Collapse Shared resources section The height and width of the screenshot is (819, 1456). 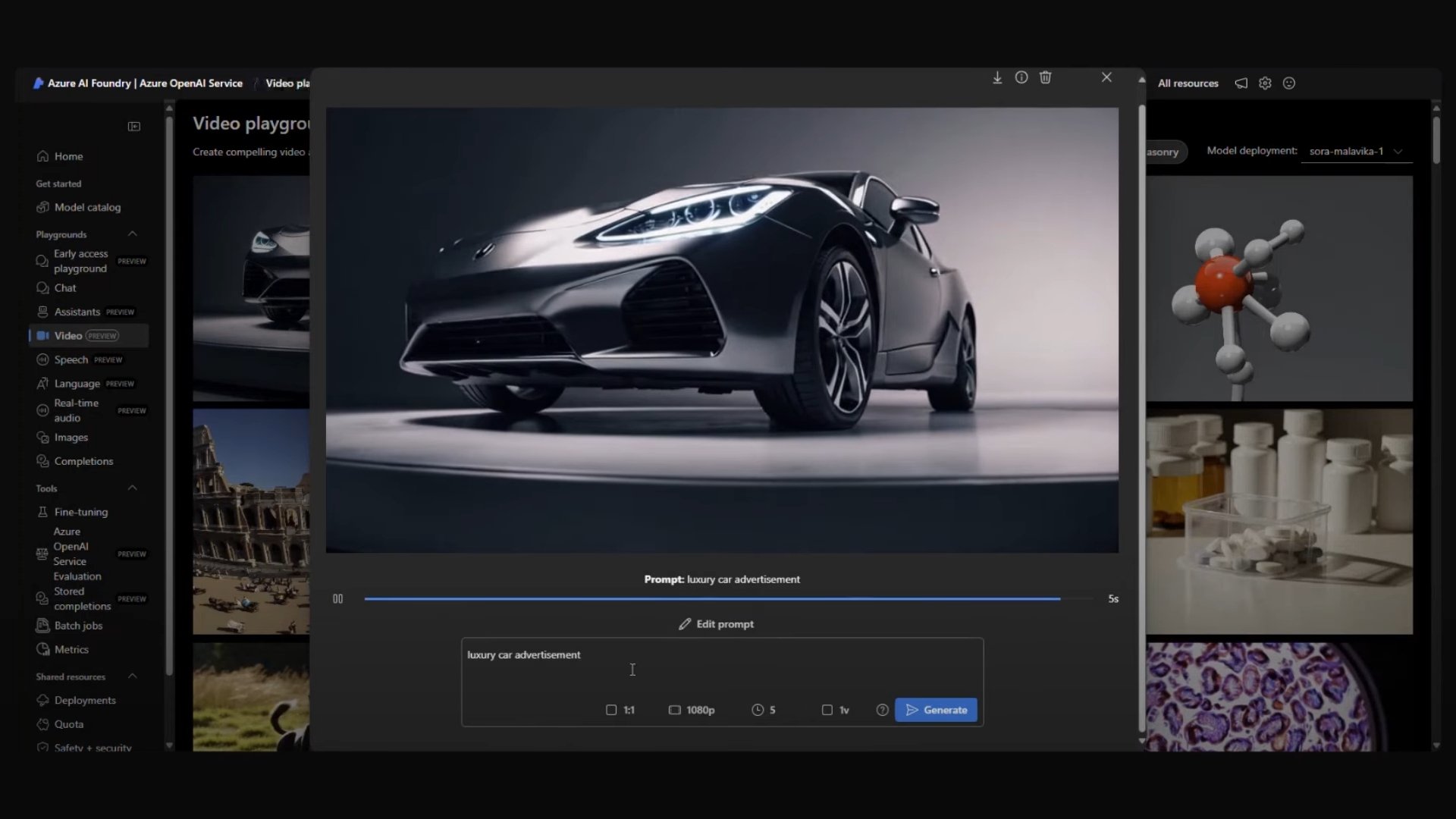click(x=132, y=676)
